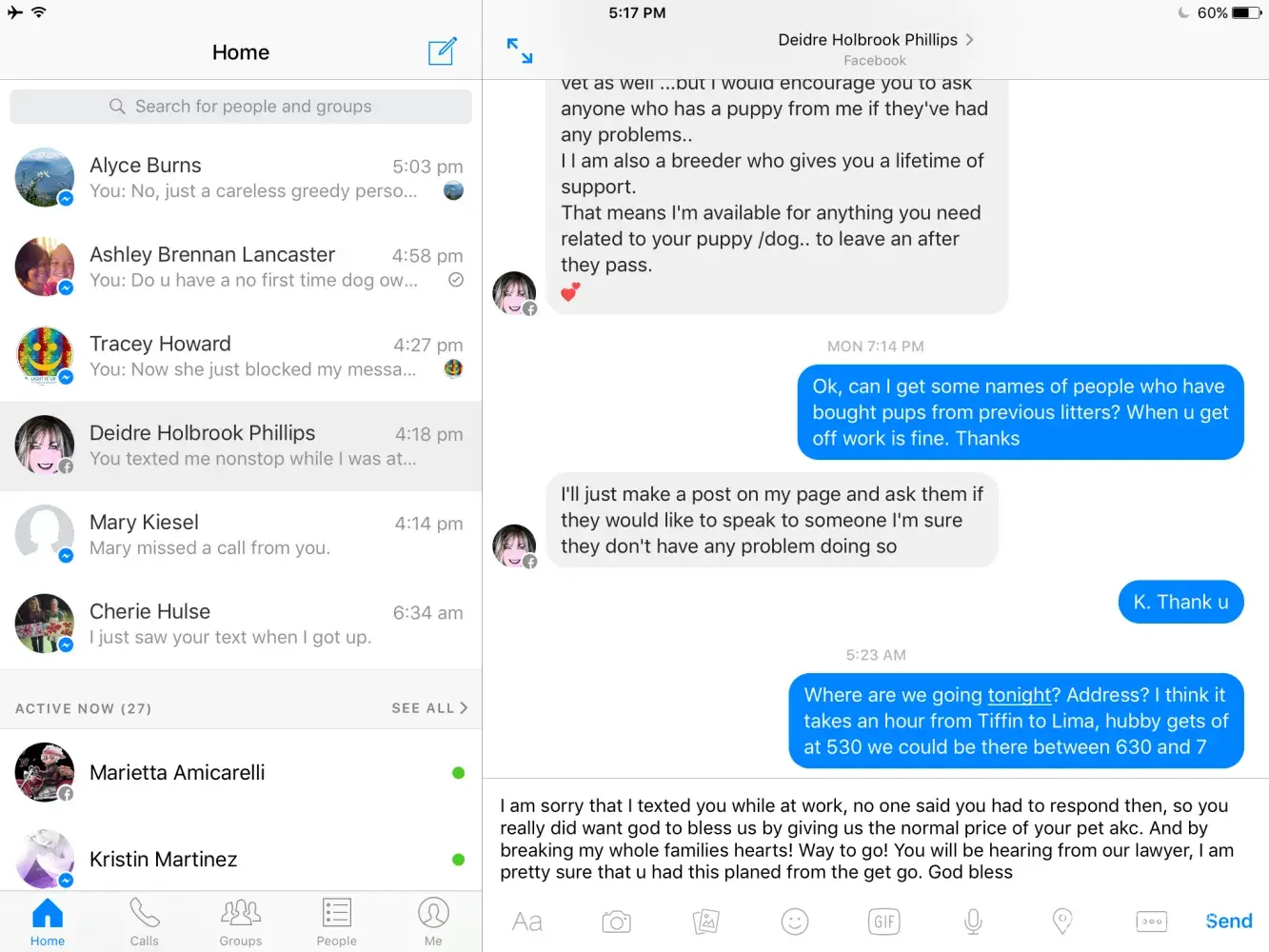Tap the Wi-Fi status icon
The height and width of the screenshot is (952, 1269).
pos(39,12)
